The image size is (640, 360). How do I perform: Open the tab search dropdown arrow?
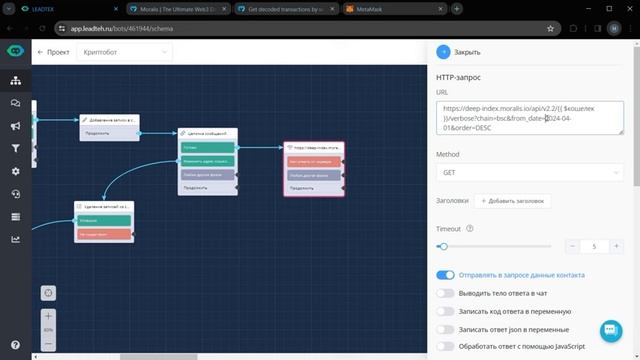9,9
